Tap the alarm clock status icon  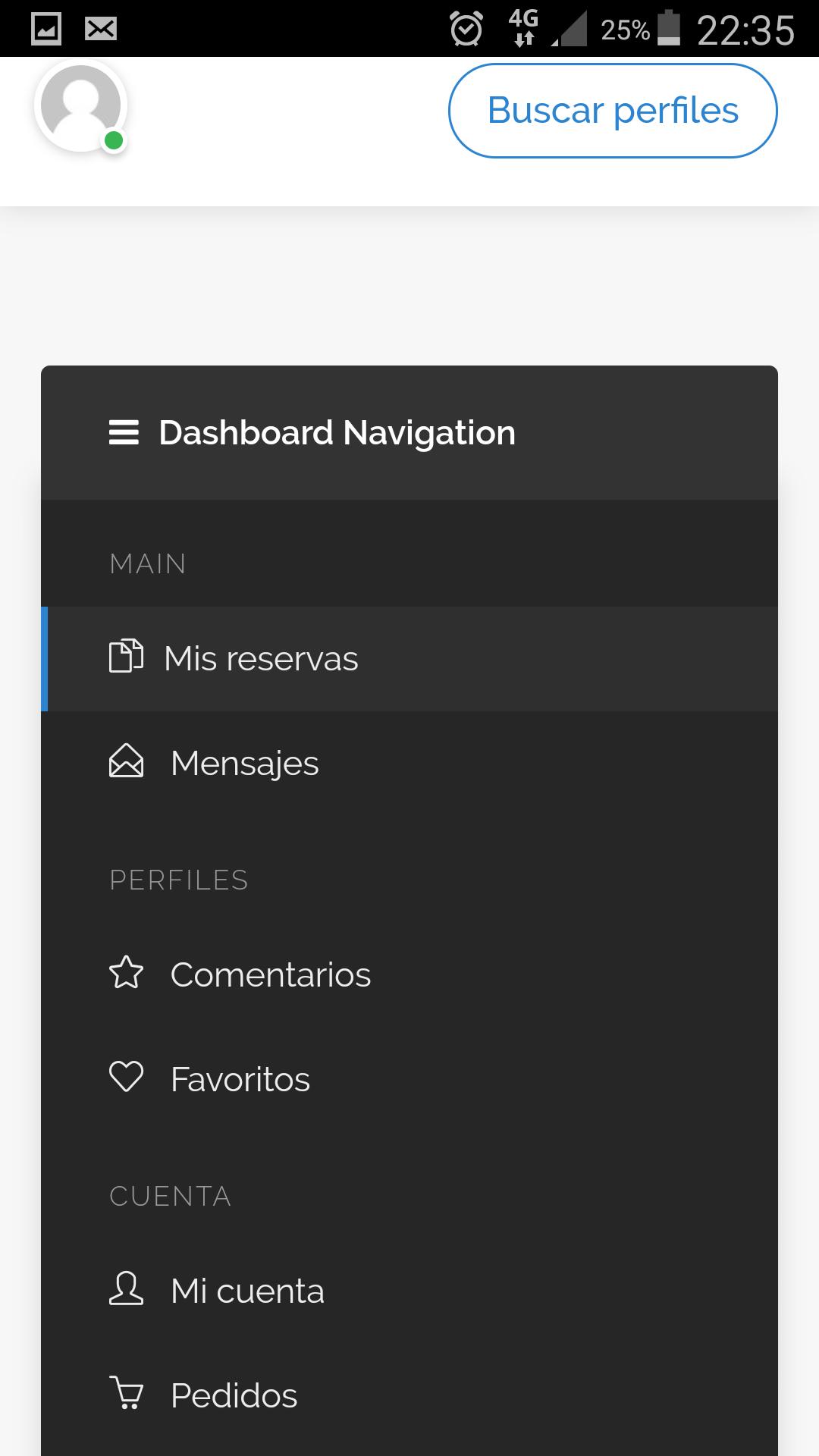click(x=466, y=30)
